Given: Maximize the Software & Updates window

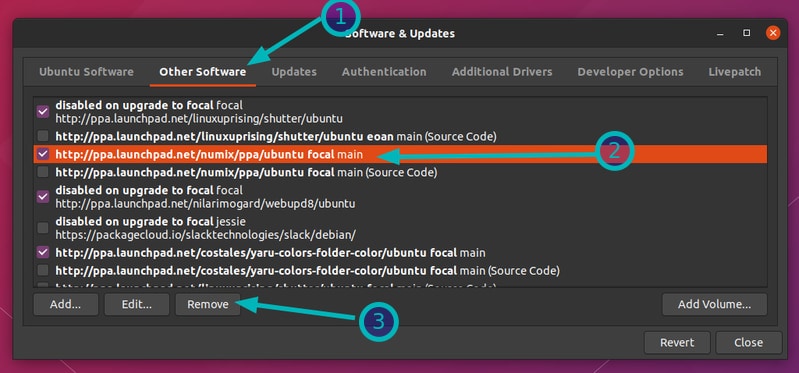Looking at the screenshot, I should pos(747,33).
